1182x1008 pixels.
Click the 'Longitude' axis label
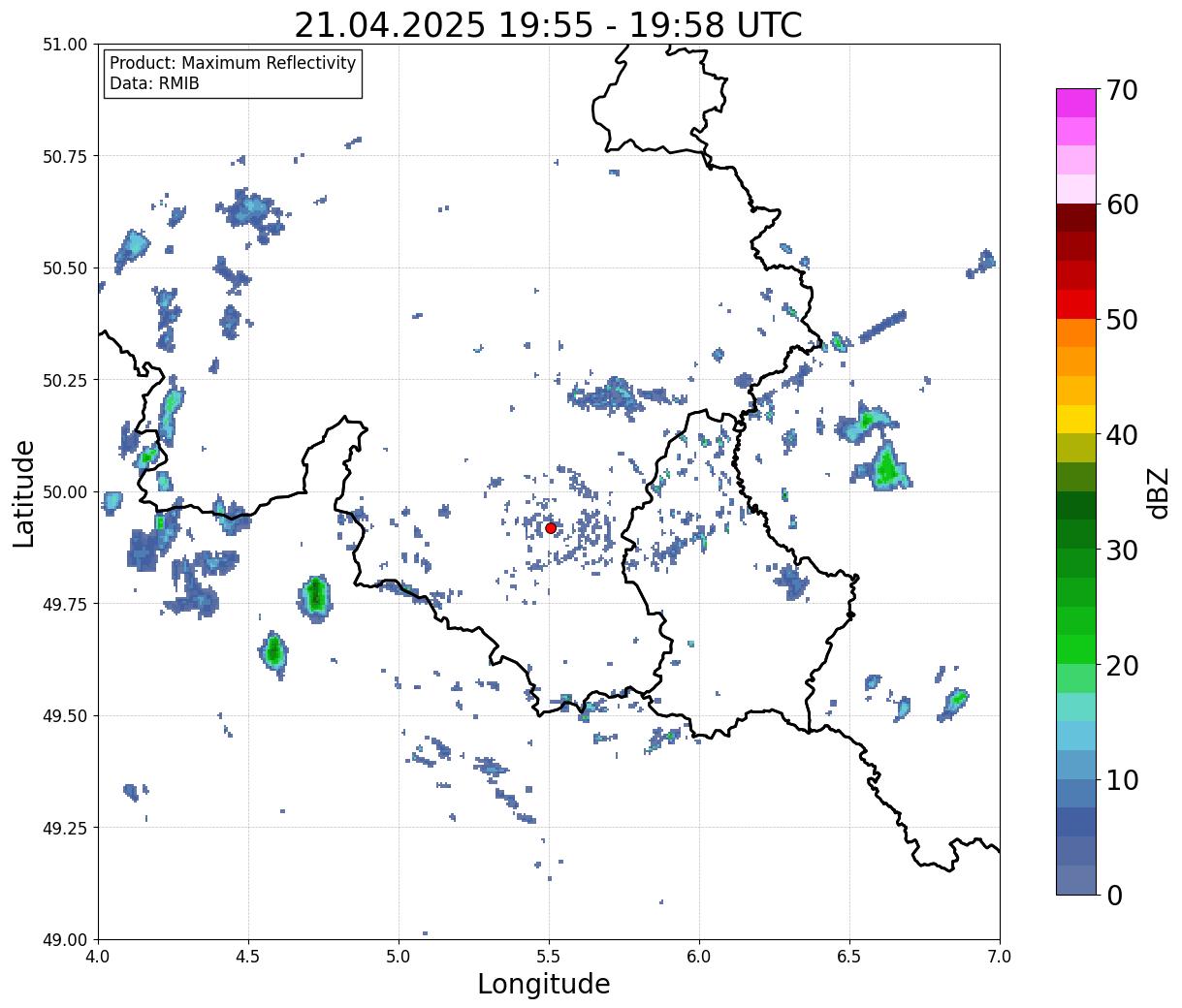click(544, 984)
